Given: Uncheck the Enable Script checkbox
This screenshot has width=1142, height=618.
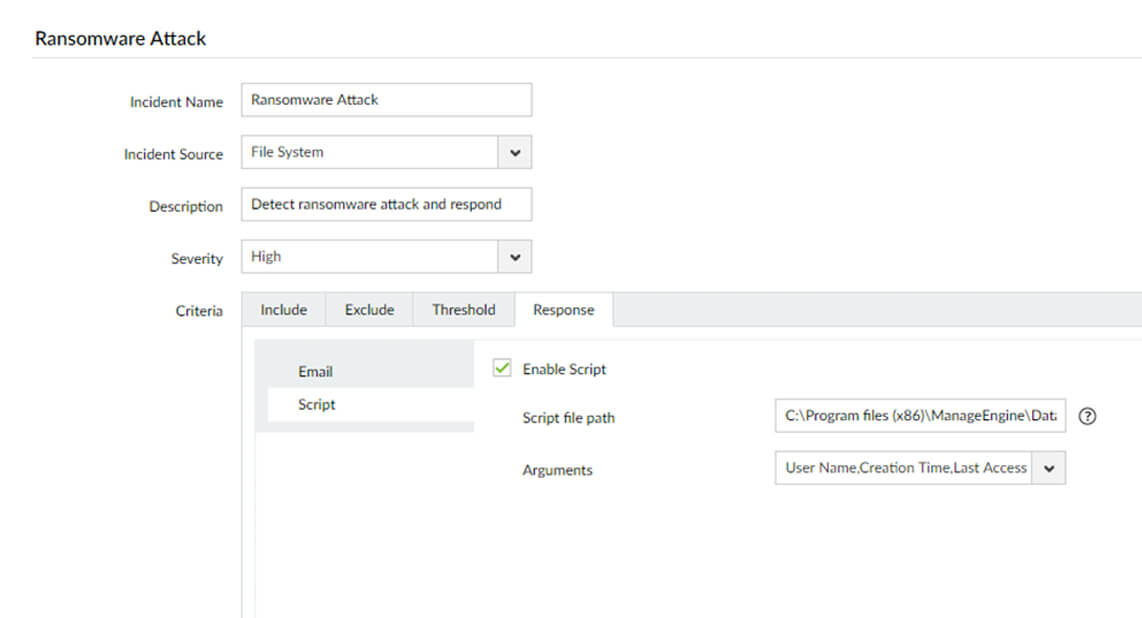Looking at the screenshot, I should (502, 369).
